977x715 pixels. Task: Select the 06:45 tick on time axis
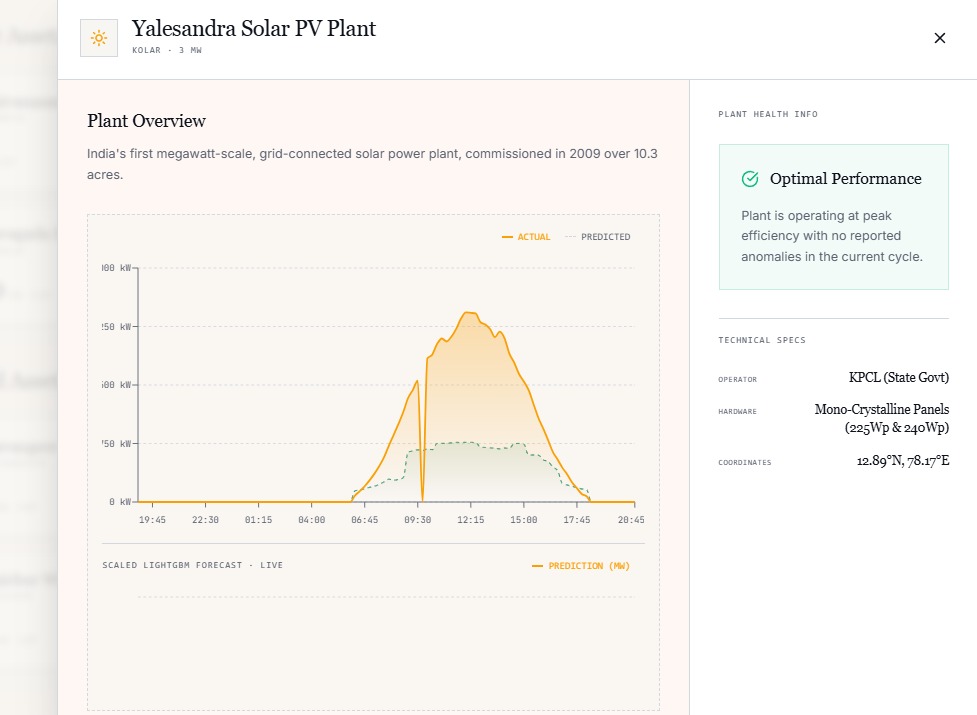tap(365, 519)
